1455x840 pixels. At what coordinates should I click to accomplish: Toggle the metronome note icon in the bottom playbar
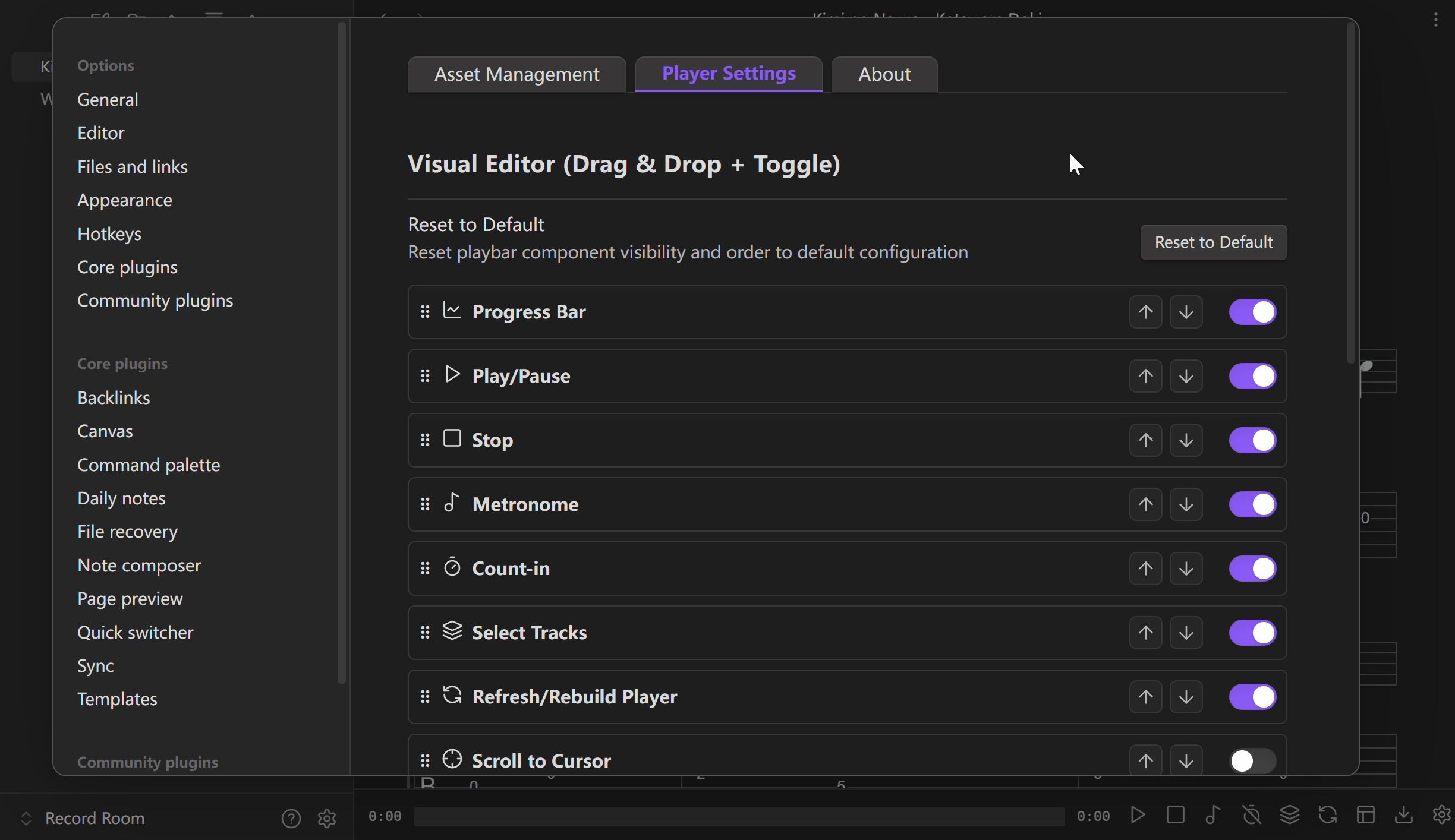point(1213,815)
